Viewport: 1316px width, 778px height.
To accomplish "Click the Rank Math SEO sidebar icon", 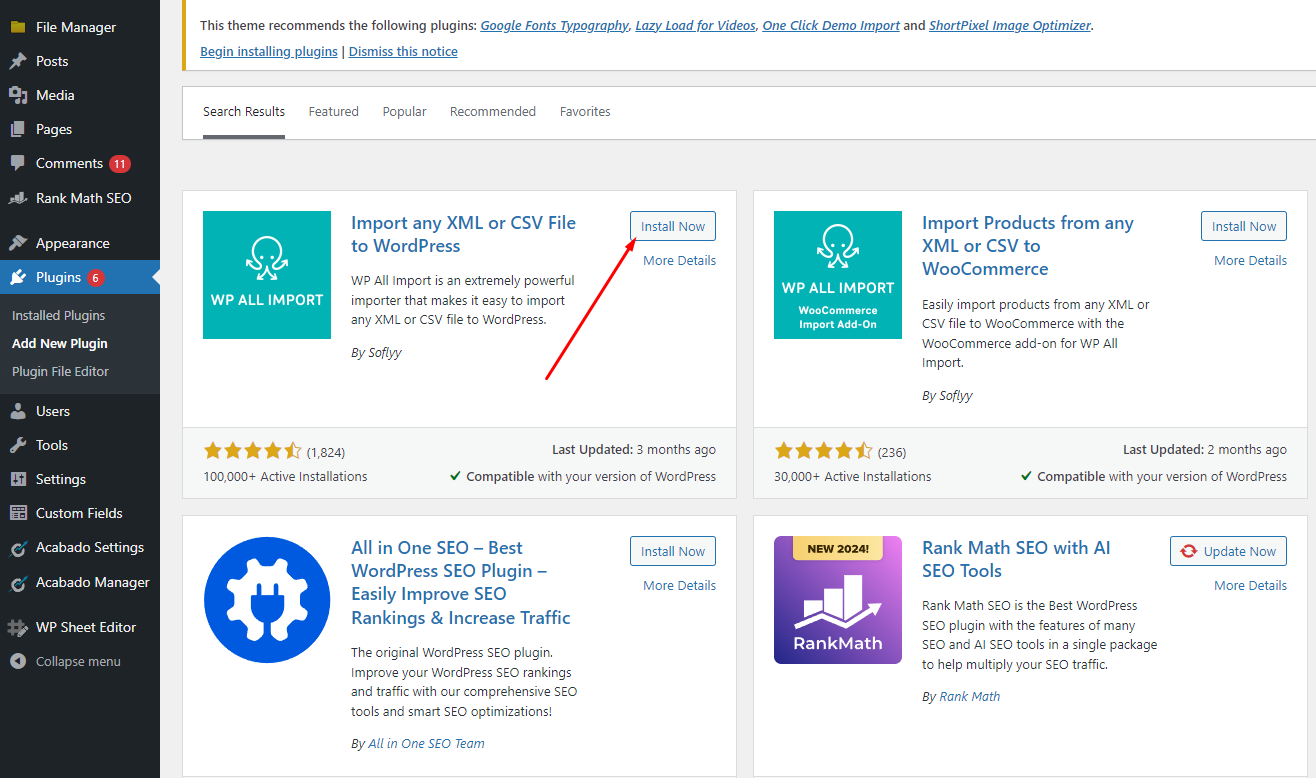I will point(18,198).
